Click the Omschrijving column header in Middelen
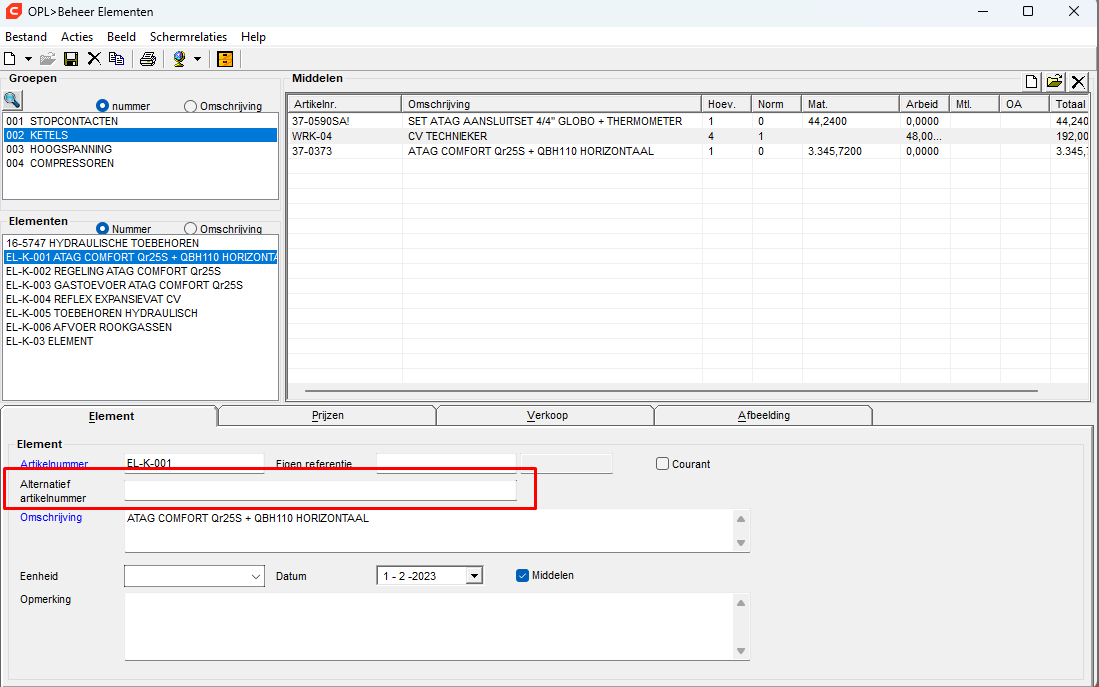 (552, 104)
